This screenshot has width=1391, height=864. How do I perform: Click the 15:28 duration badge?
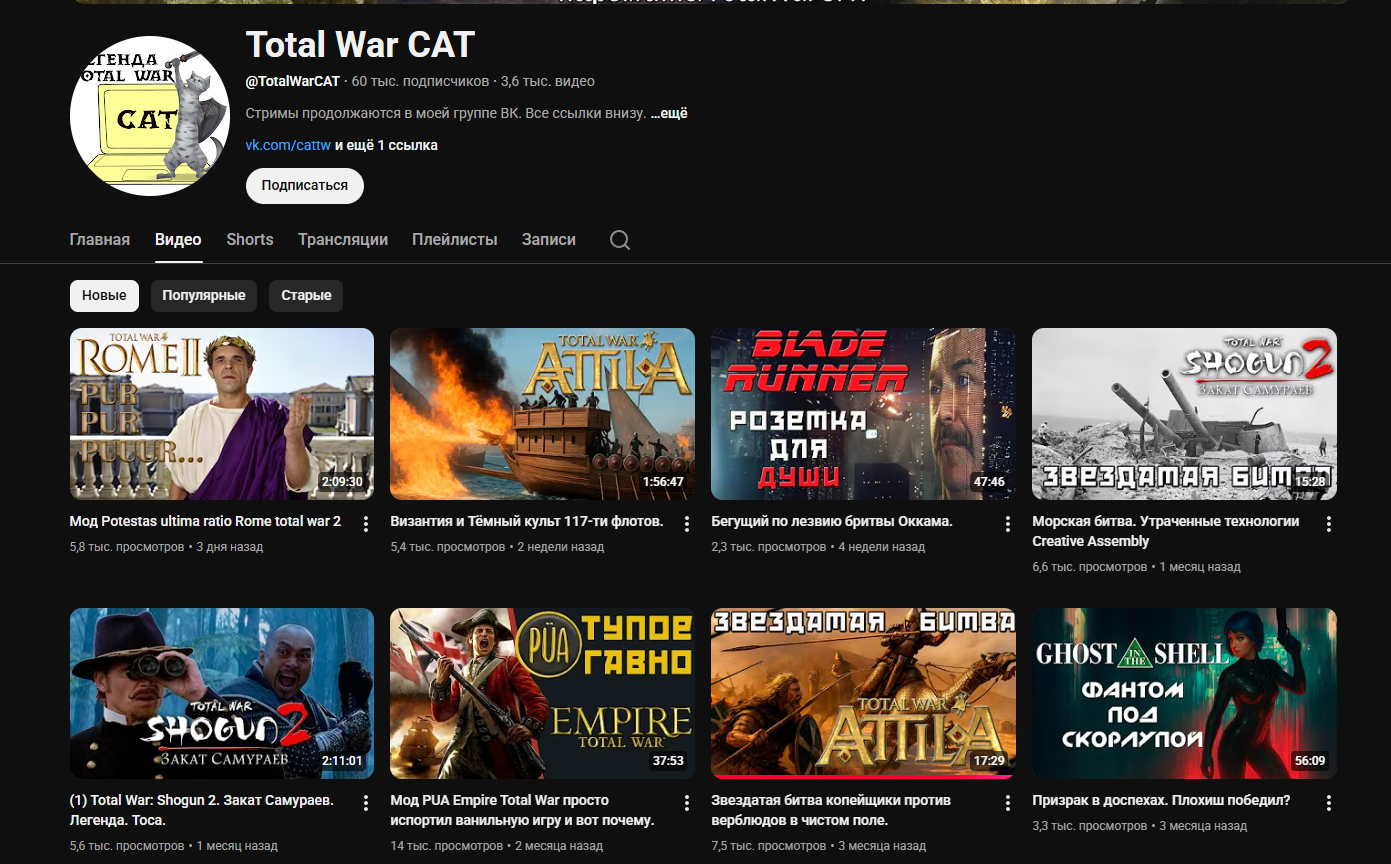pos(1310,482)
